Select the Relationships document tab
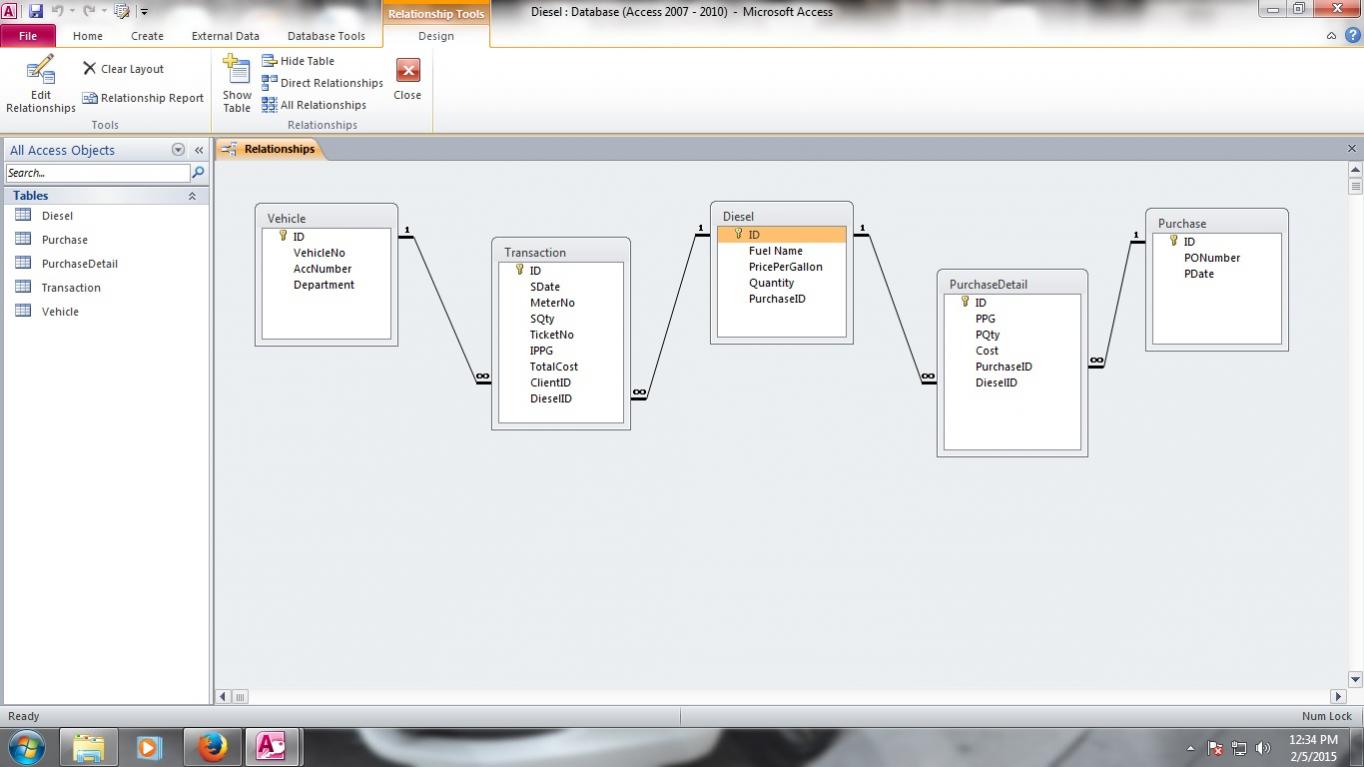 tap(270, 149)
